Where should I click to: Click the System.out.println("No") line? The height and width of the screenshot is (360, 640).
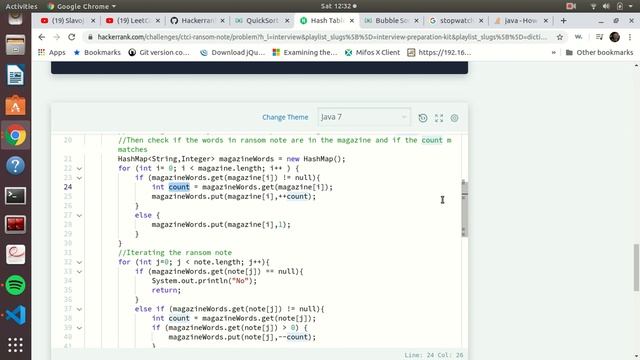click(x=204, y=281)
